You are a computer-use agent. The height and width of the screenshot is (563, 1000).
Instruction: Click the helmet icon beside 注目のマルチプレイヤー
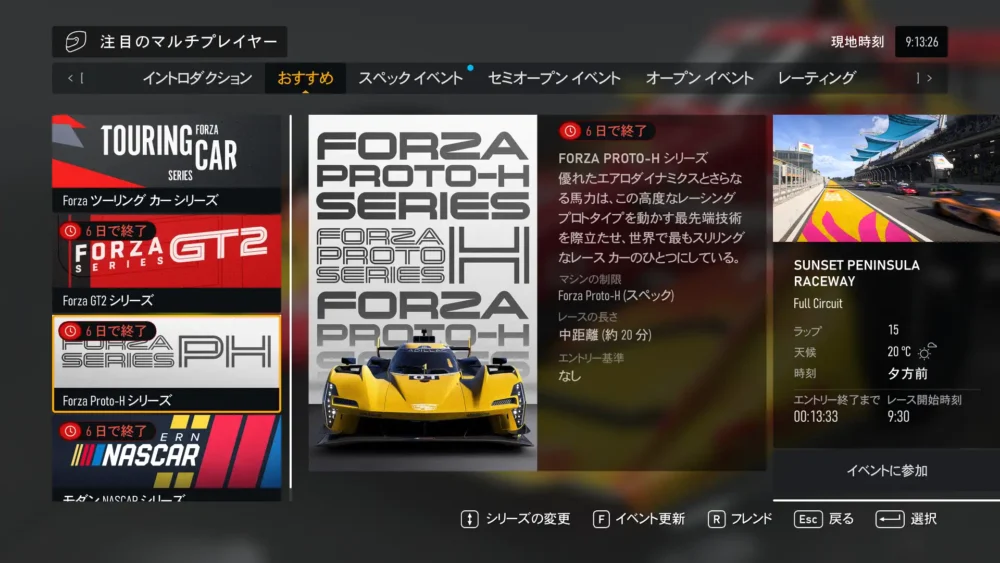click(x=76, y=41)
